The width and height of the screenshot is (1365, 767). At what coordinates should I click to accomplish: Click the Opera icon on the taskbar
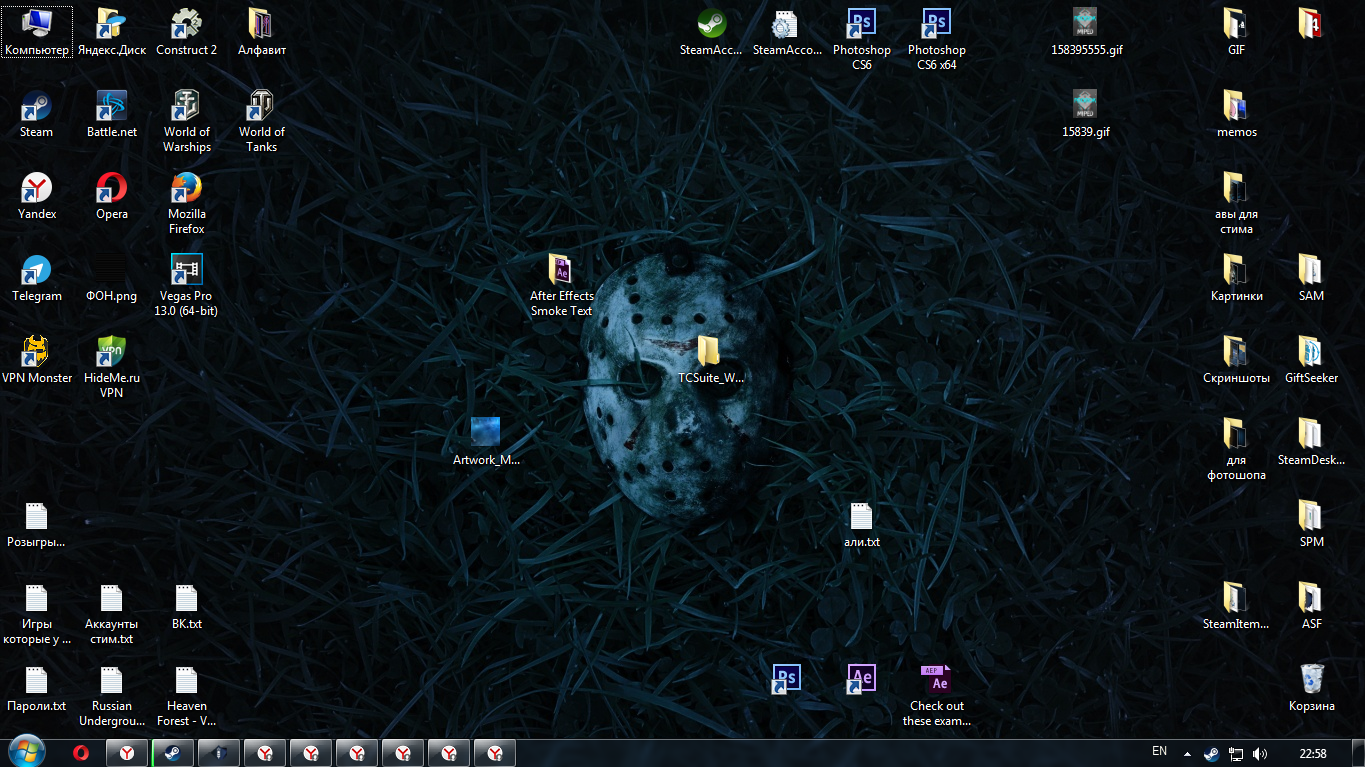(x=81, y=753)
